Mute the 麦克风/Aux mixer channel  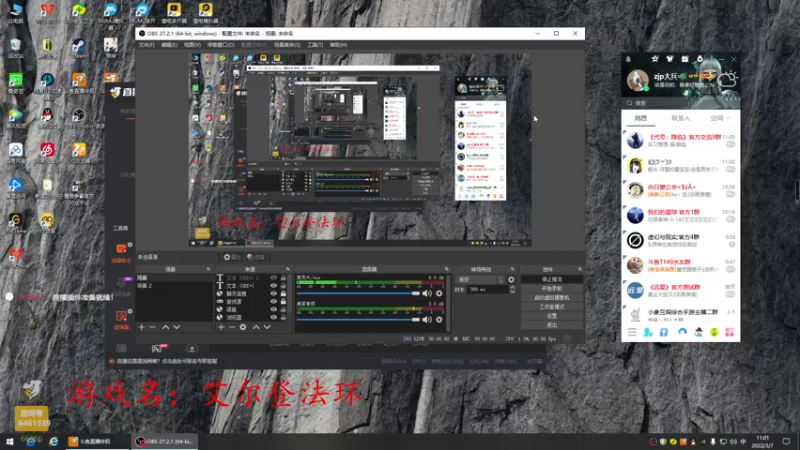tap(427, 293)
